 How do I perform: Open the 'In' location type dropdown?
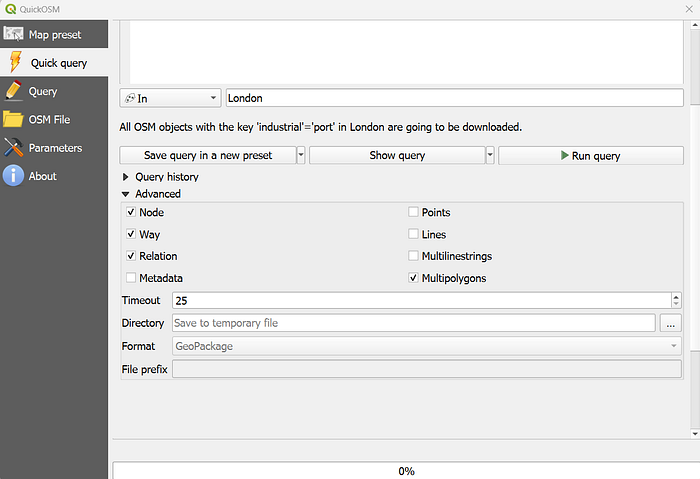[170, 98]
